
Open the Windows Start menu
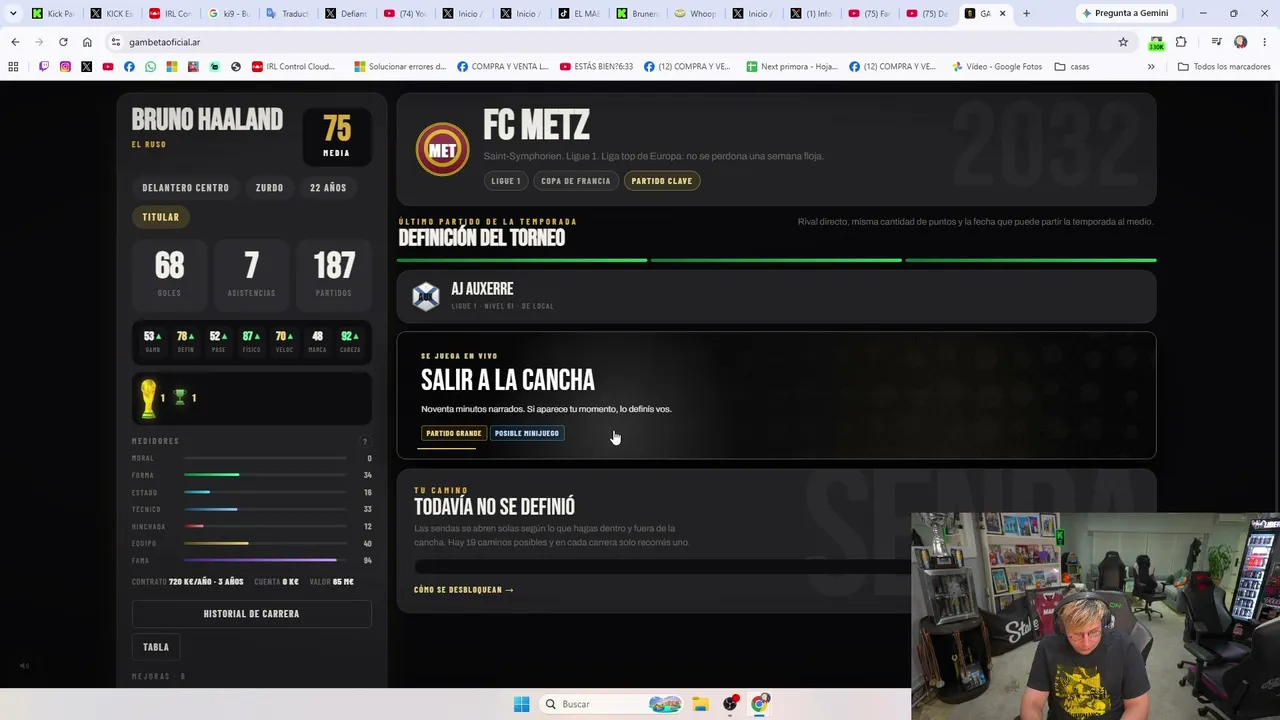pyautogui.click(x=521, y=704)
